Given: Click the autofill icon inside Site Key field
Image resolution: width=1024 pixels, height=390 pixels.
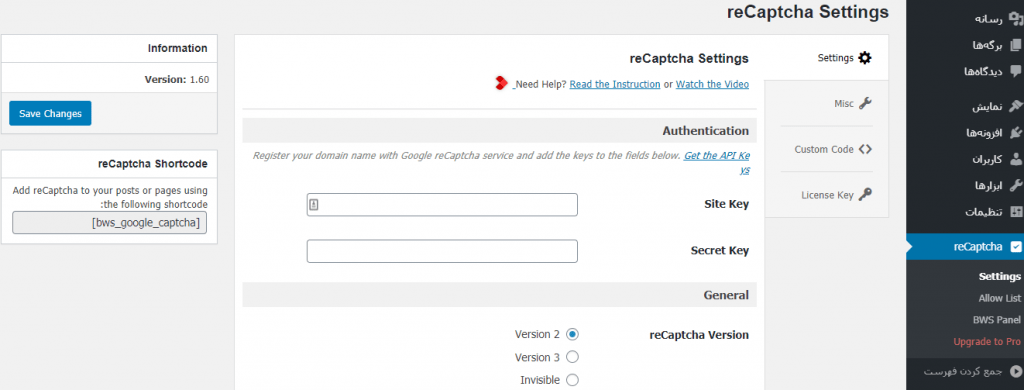Looking at the screenshot, I should click(313, 205).
